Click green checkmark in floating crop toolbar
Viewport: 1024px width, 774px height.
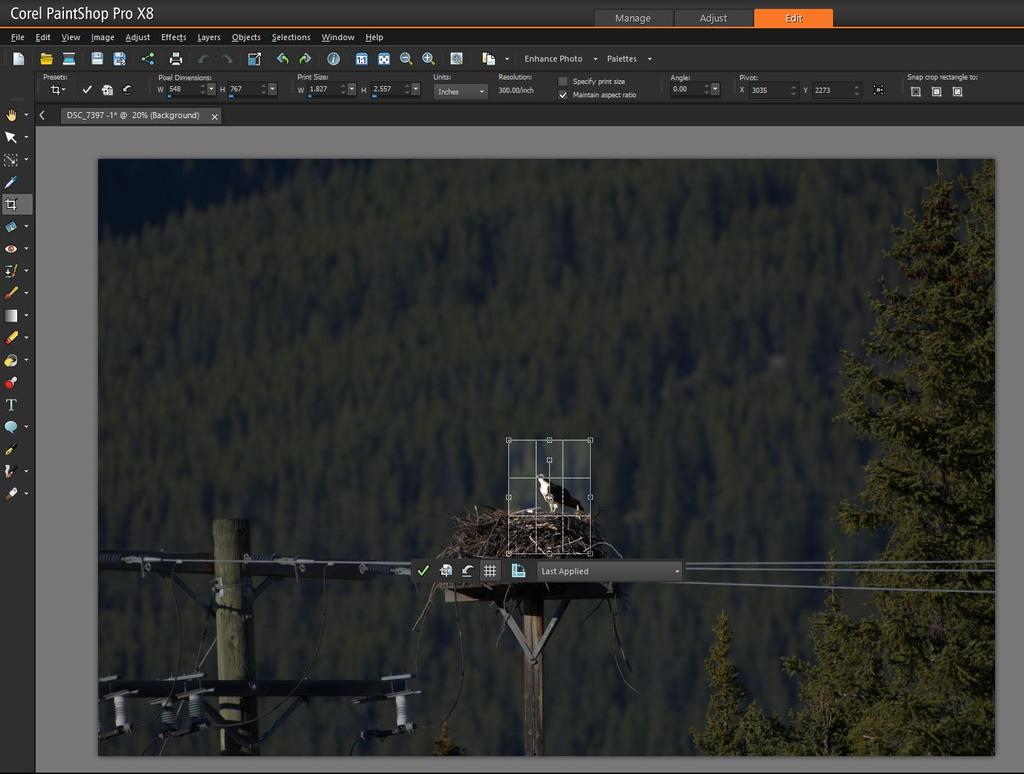click(x=423, y=571)
